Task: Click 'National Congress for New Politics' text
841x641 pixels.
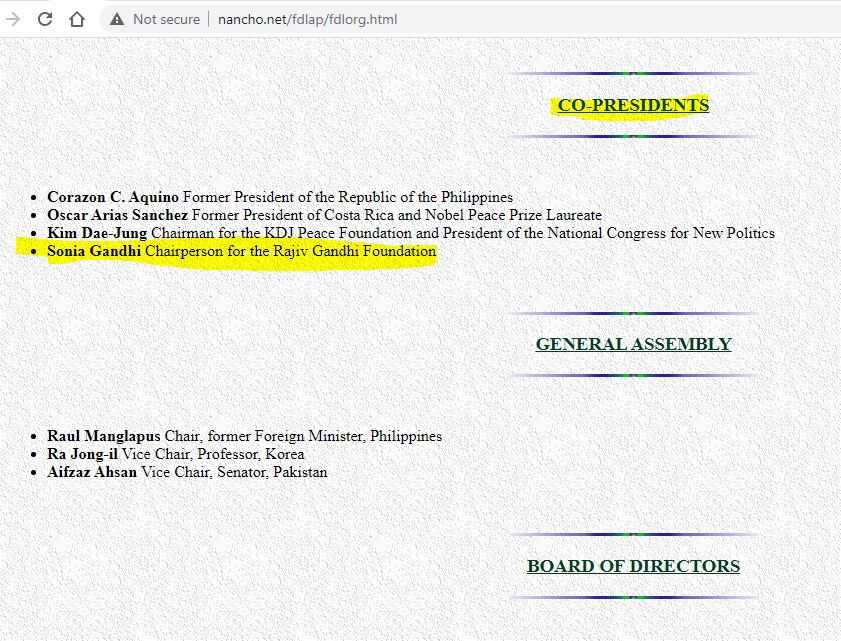Action: click(x=661, y=233)
